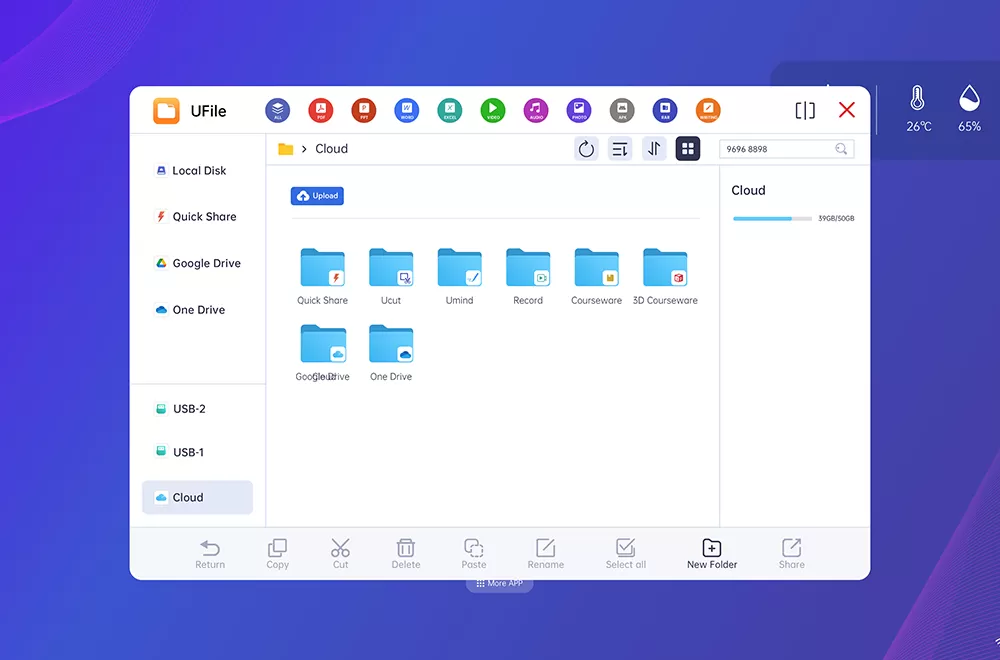
Task: Filter files by VIDEO type
Action: (493, 110)
